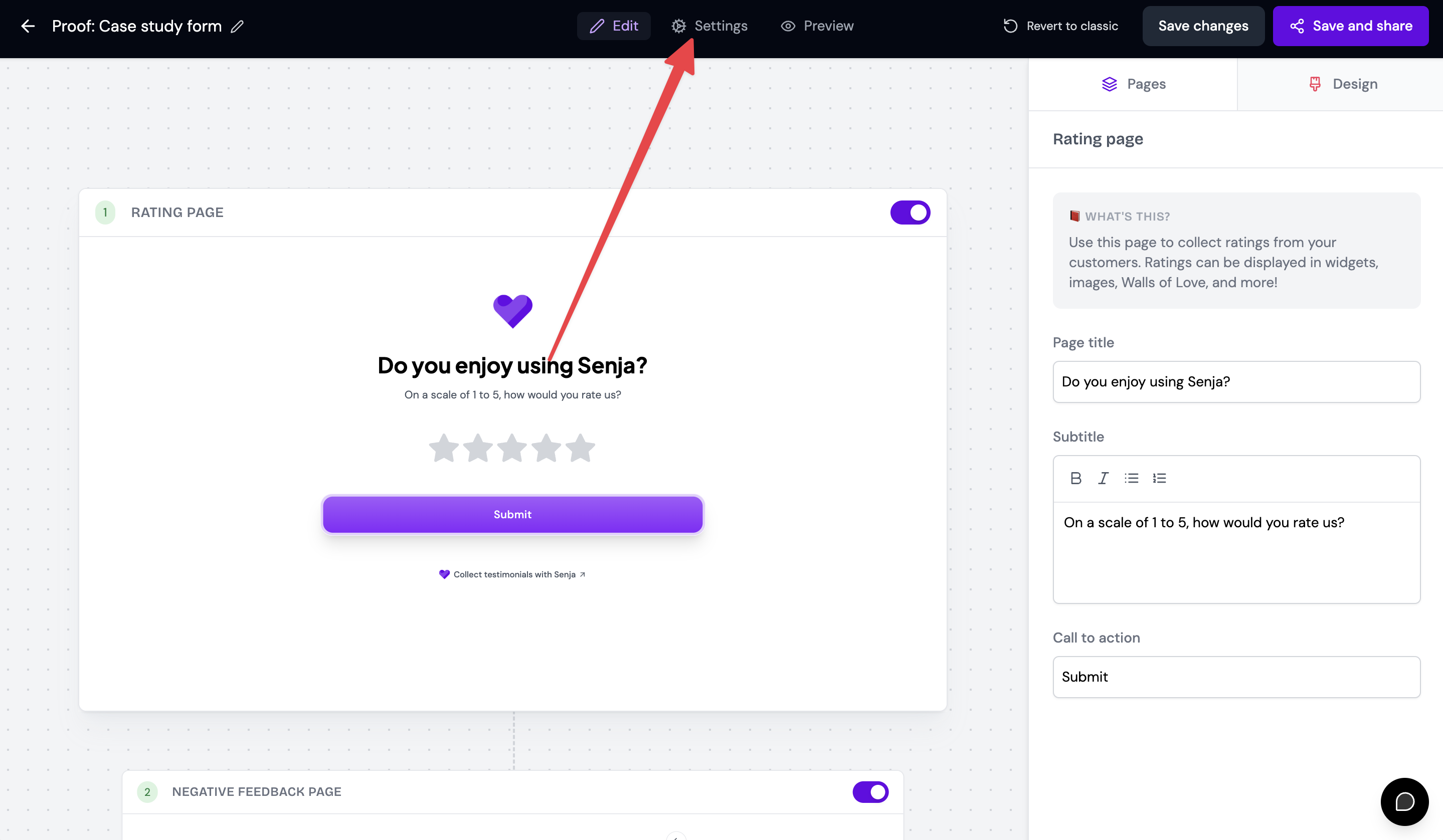1443x840 pixels.
Task: Click the pencil icon to rename the form
Action: pos(237,27)
